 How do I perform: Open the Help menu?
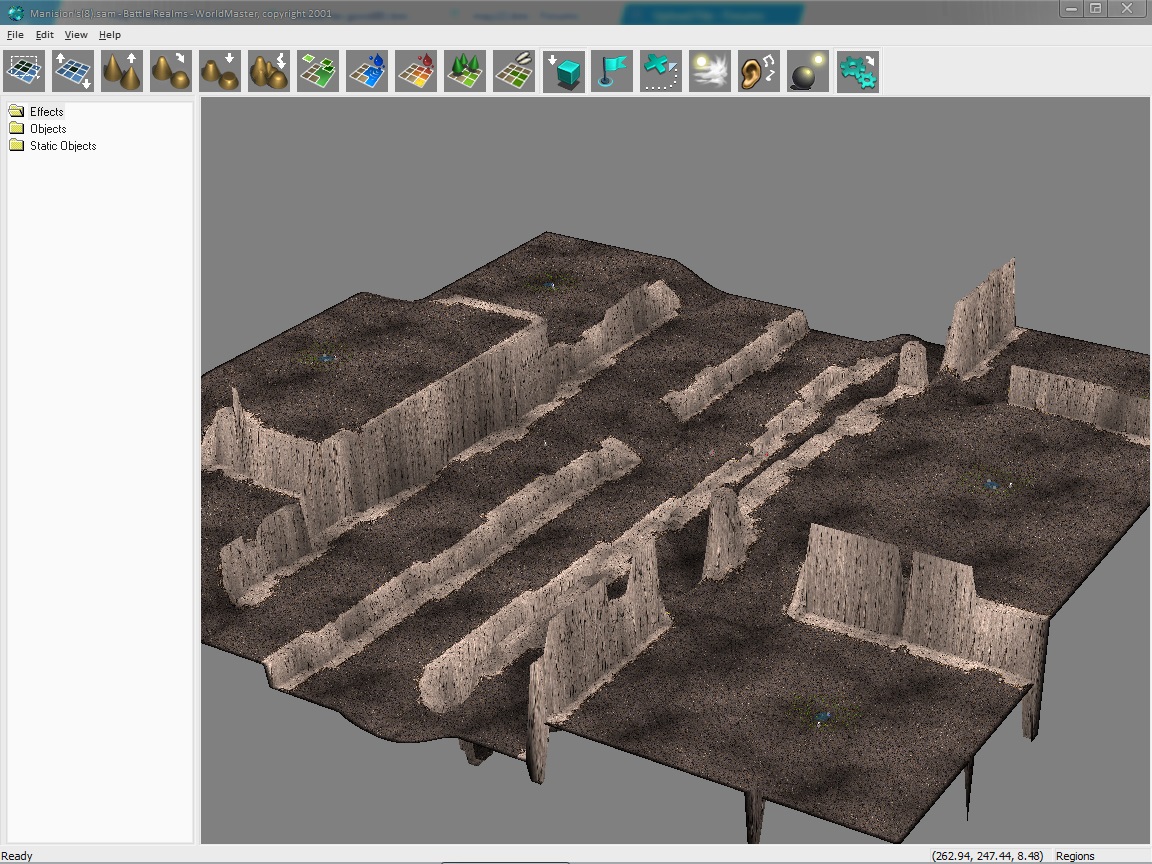110,35
